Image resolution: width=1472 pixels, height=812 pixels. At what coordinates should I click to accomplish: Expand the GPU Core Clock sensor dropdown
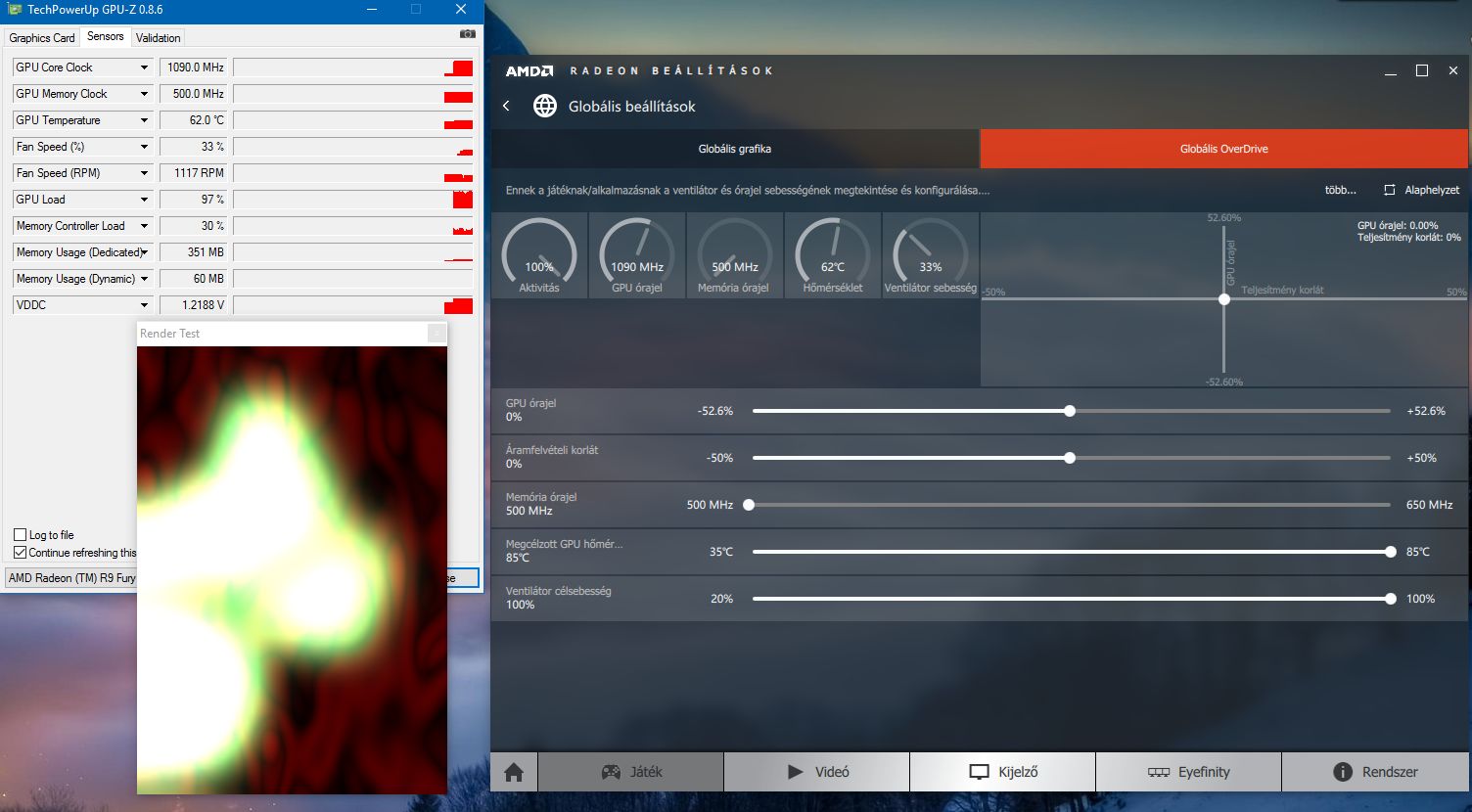(144, 68)
